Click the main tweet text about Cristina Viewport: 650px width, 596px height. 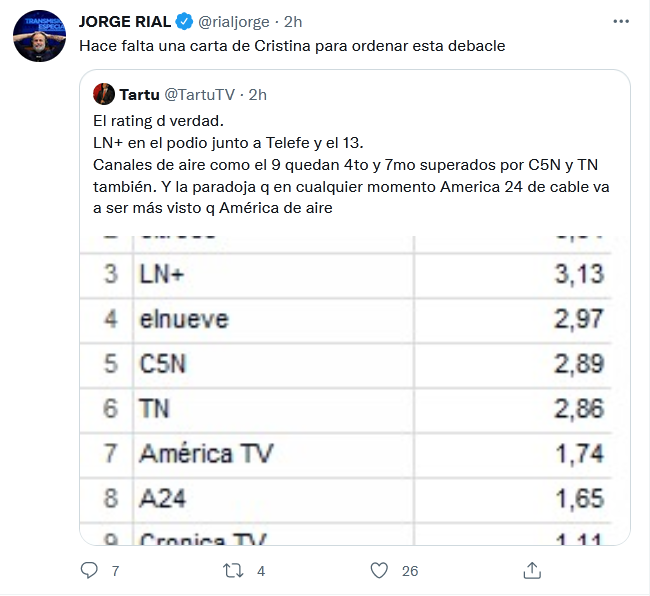292,46
